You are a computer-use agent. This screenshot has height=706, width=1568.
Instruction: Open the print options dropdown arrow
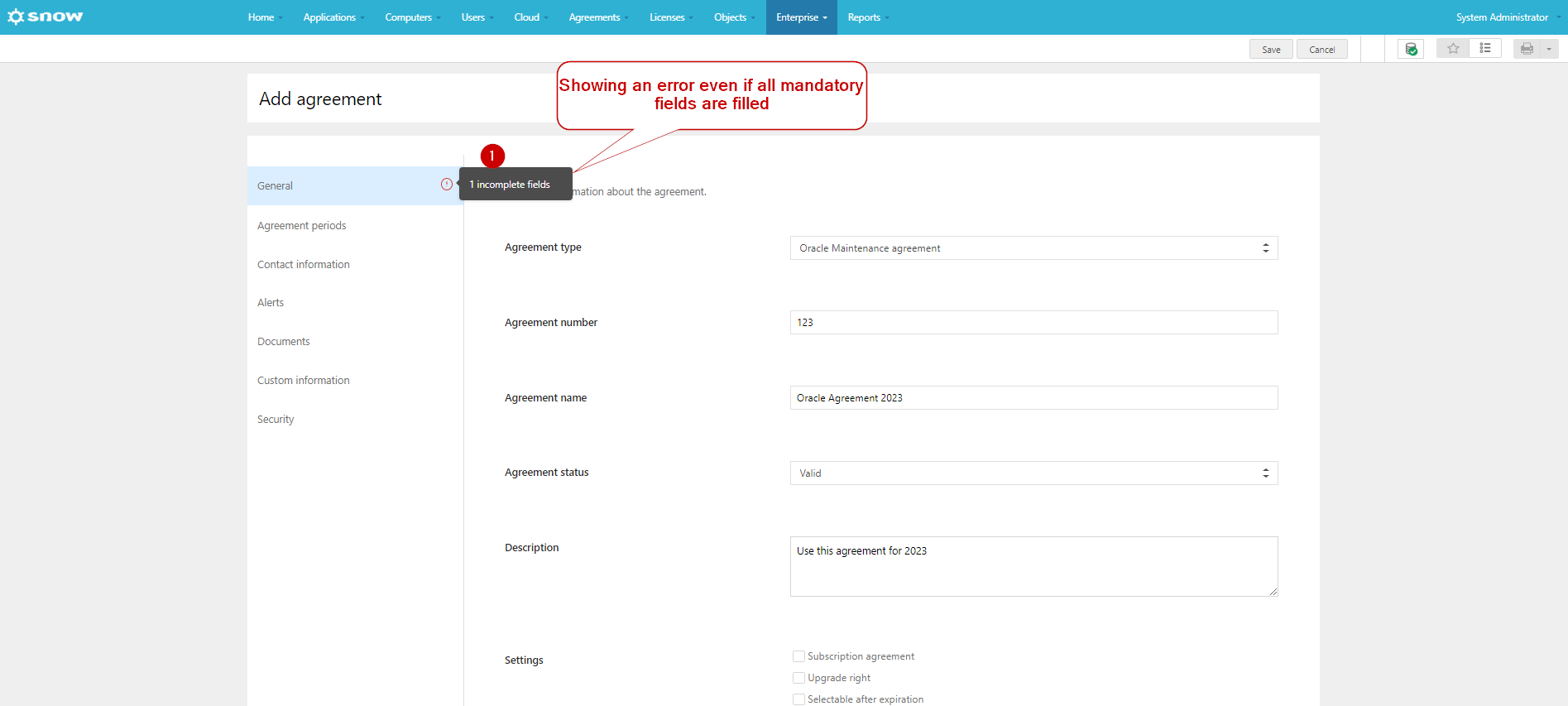coord(1549,49)
